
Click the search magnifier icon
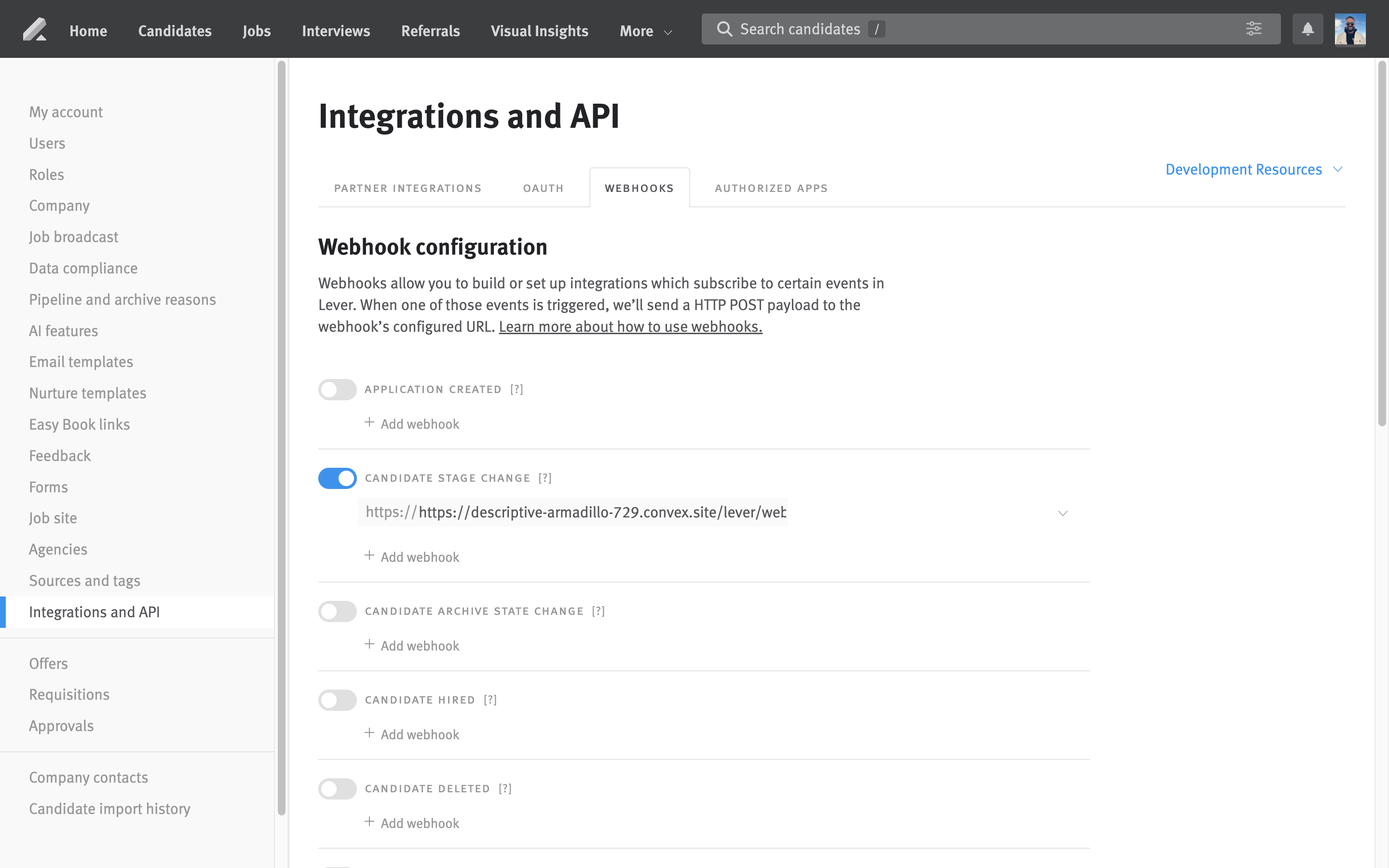(x=724, y=29)
